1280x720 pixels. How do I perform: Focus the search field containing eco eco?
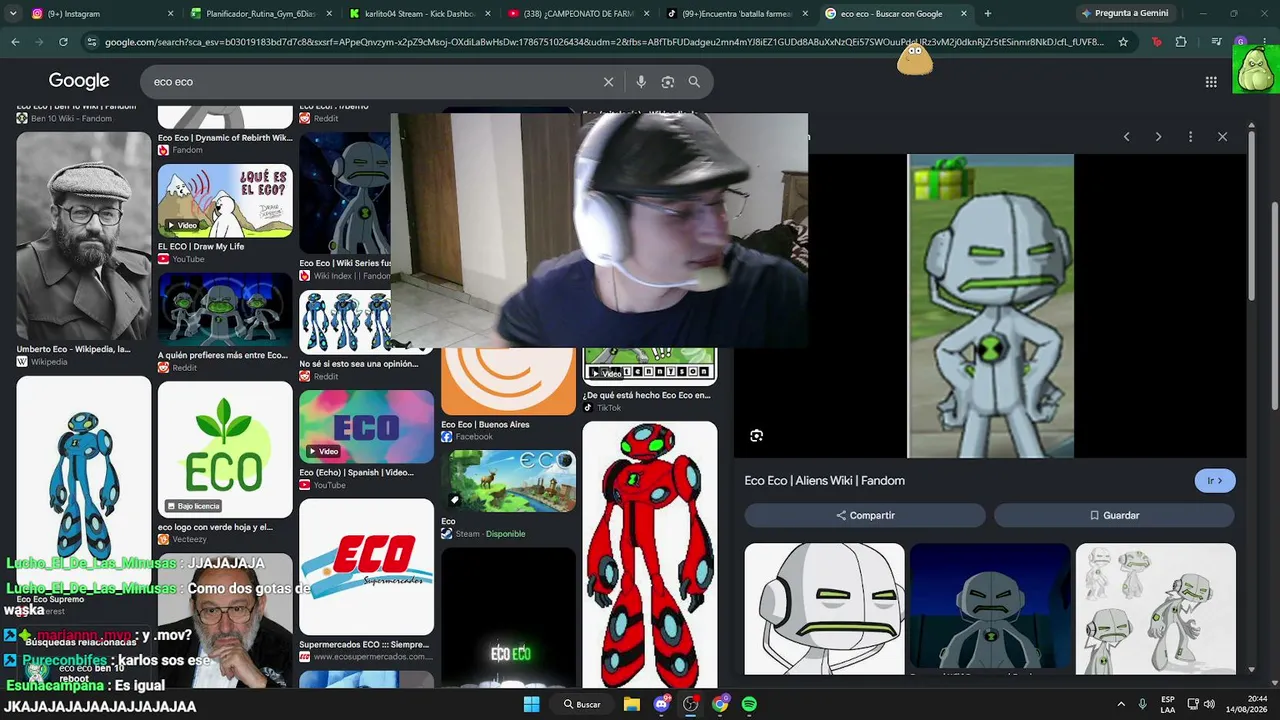pos(370,82)
